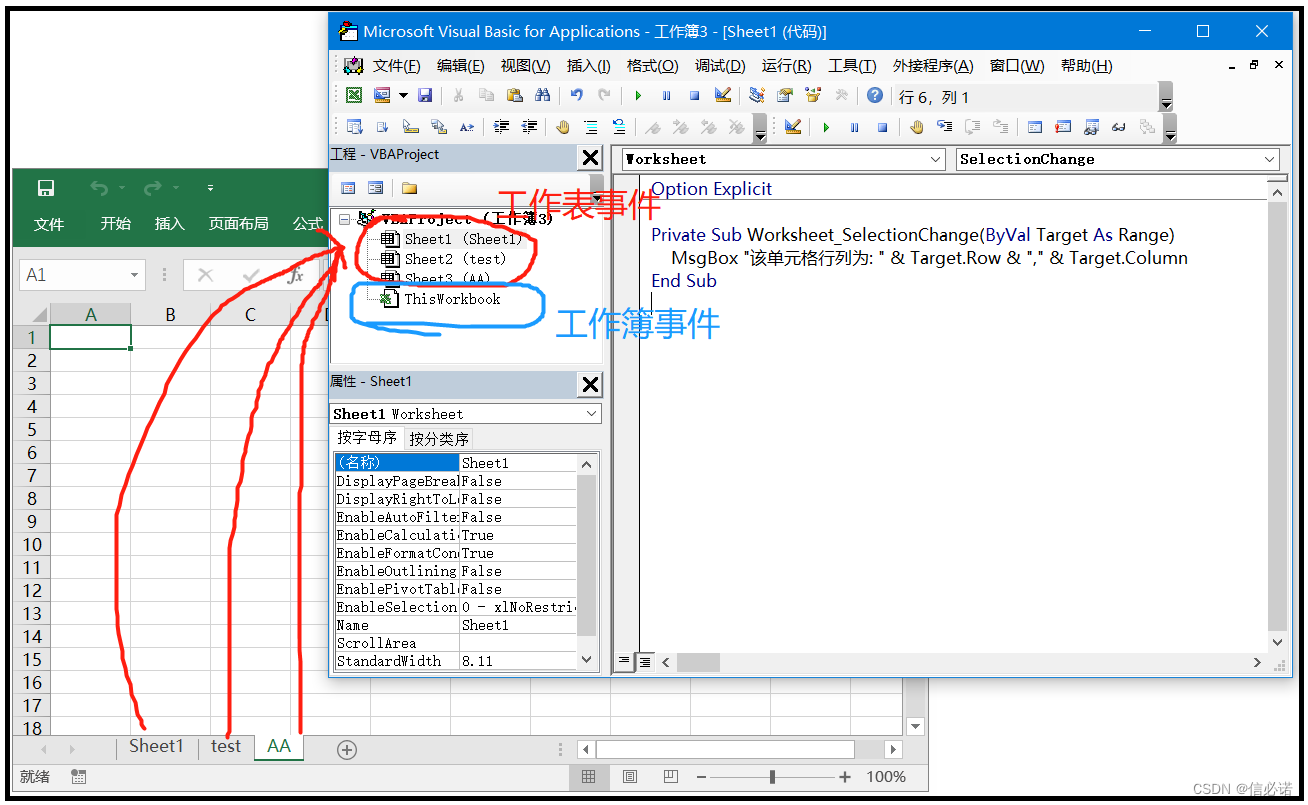Switch back to Microsoft Excel view icon
The width and height of the screenshot is (1308, 805).
pyautogui.click(x=354, y=95)
